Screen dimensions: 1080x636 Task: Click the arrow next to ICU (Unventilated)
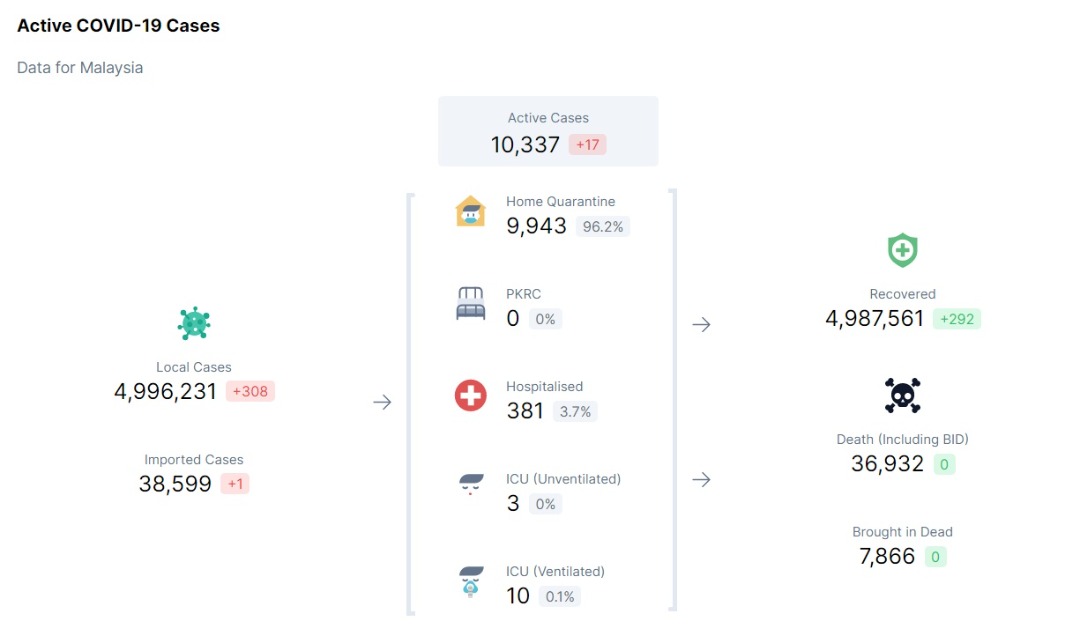point(701,480)
